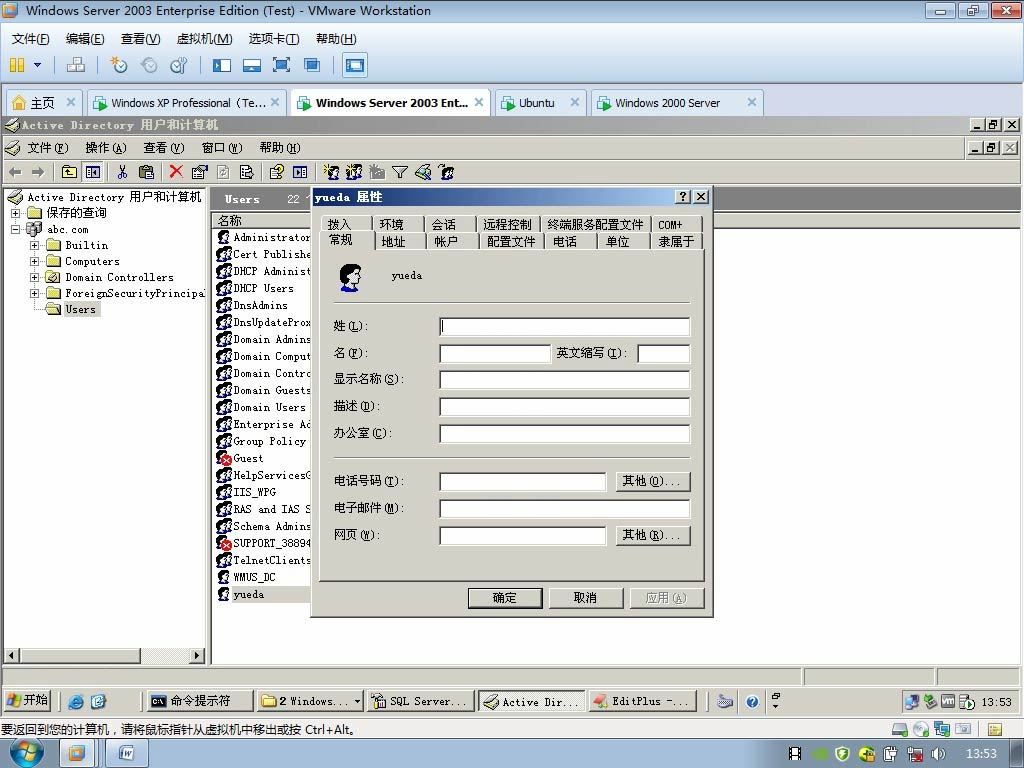This screenshot has height=768, width=1024.
Task: Click the Export list icon in AD toolbar
Action: click(246, 172)
